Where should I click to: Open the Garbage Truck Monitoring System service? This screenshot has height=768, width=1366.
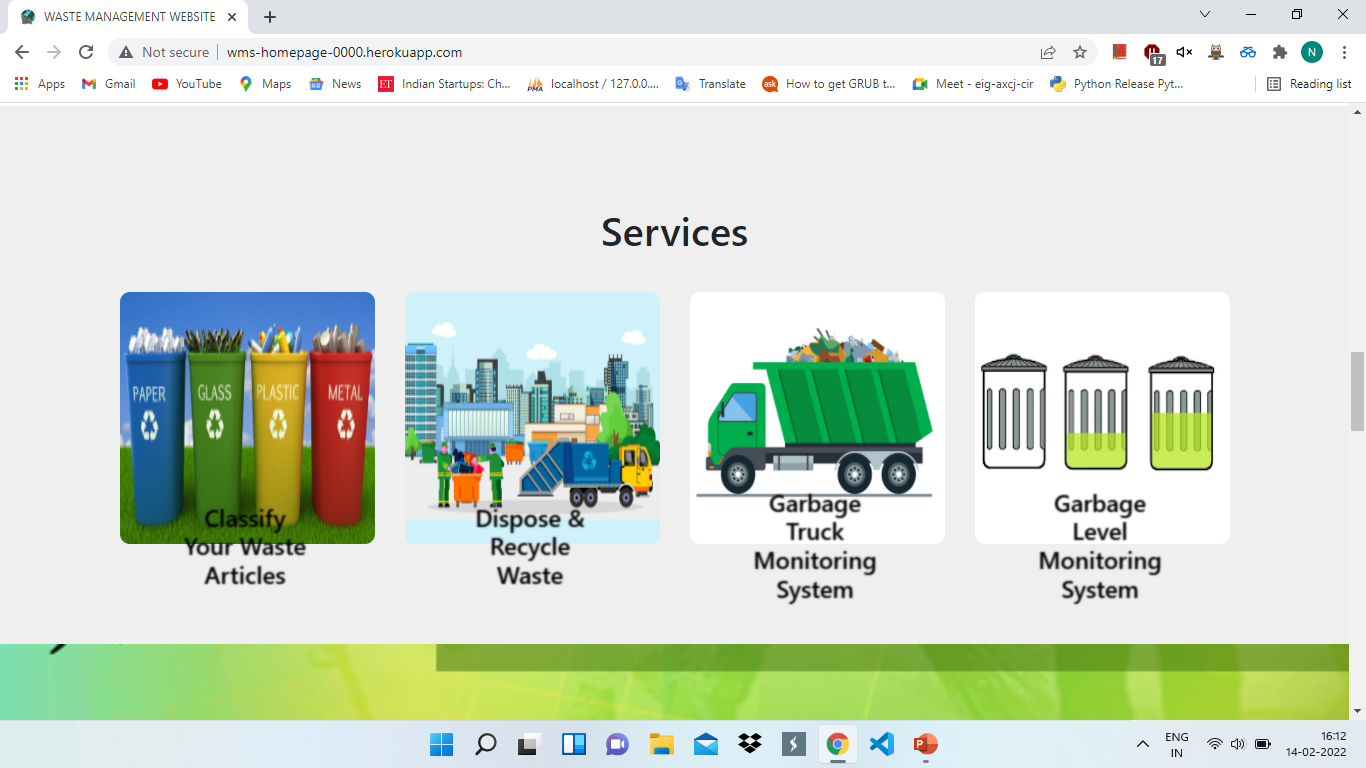click(x=817, y=417)
